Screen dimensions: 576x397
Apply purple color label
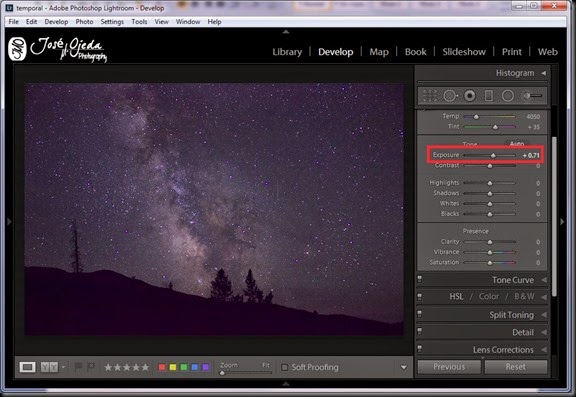coord(205,367)
